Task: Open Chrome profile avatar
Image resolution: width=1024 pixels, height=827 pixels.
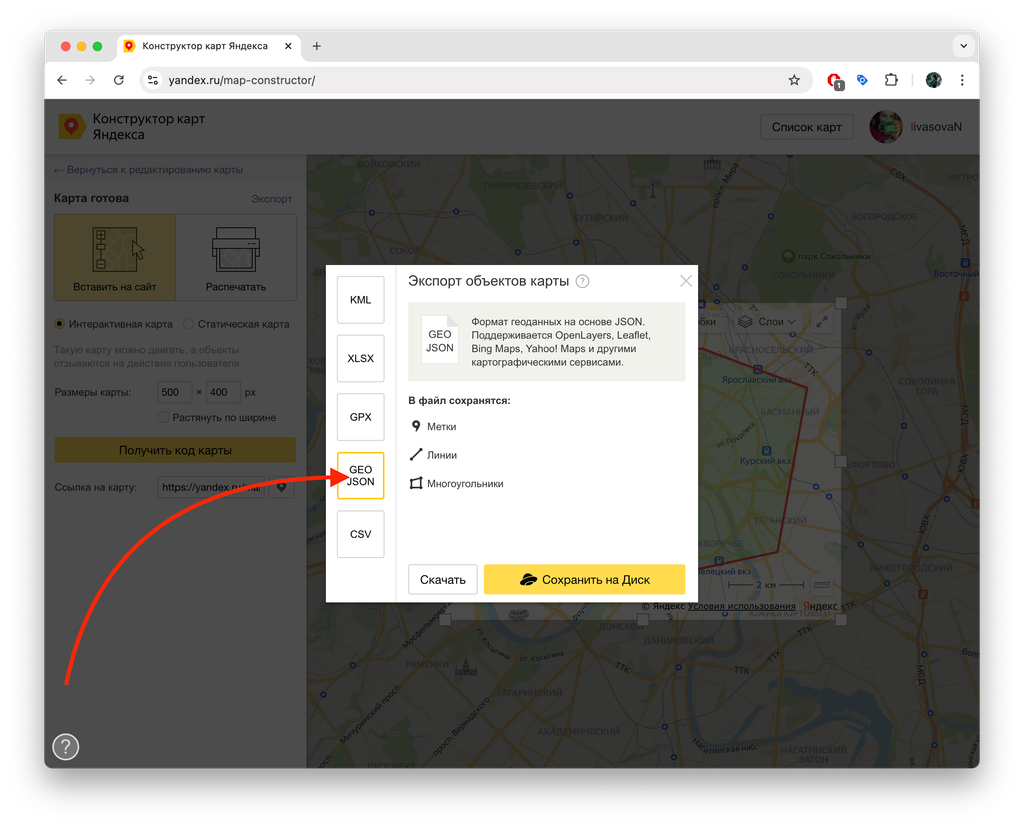Action: pyautogui.click(x=934, y=80)
